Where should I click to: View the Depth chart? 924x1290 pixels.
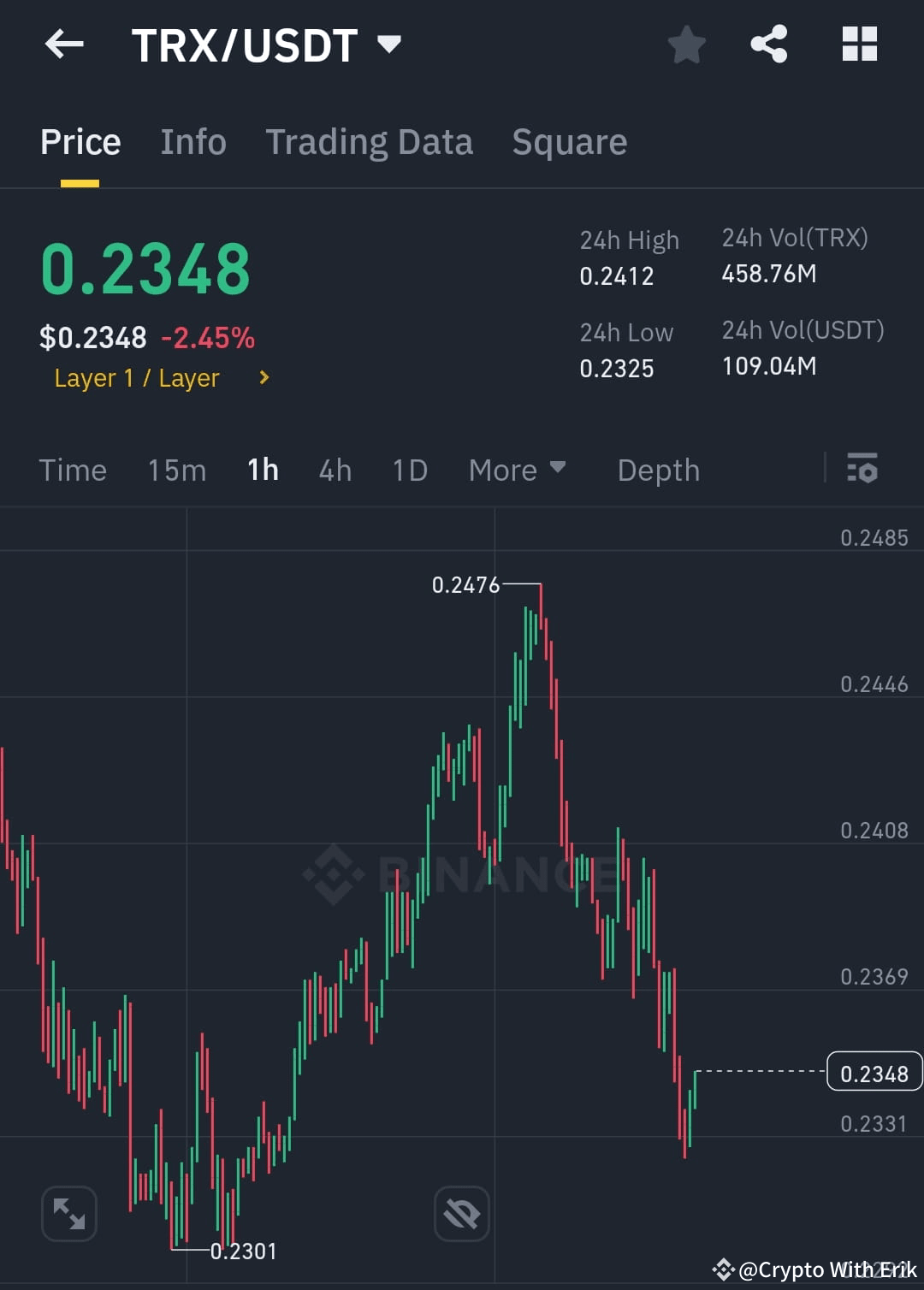pyautogui.click(x=658, y=470)
